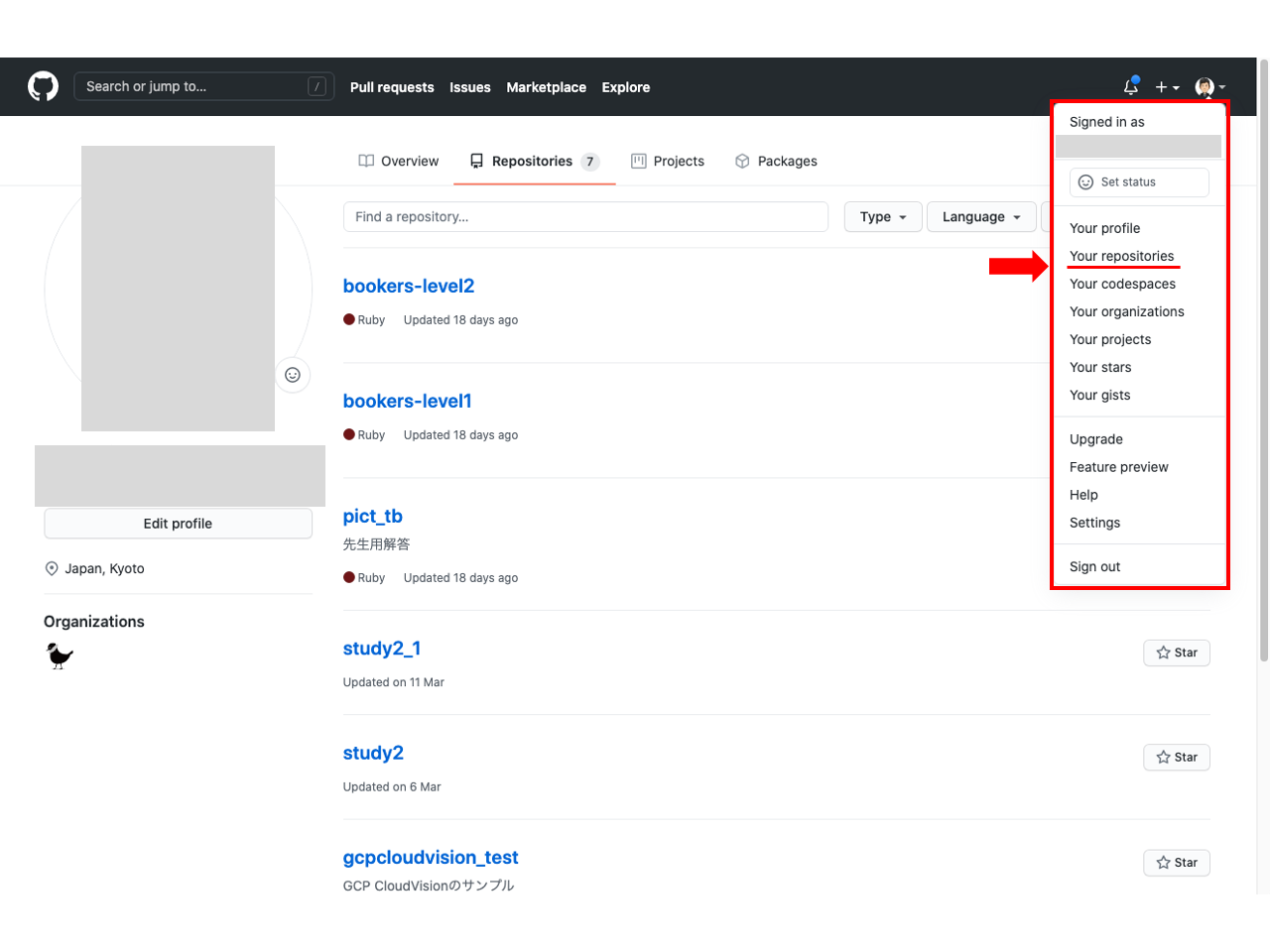The height and width of the screenshot is (952, 1270).
Task: Click the Updated on 11 Mar text
Action: 394,682
